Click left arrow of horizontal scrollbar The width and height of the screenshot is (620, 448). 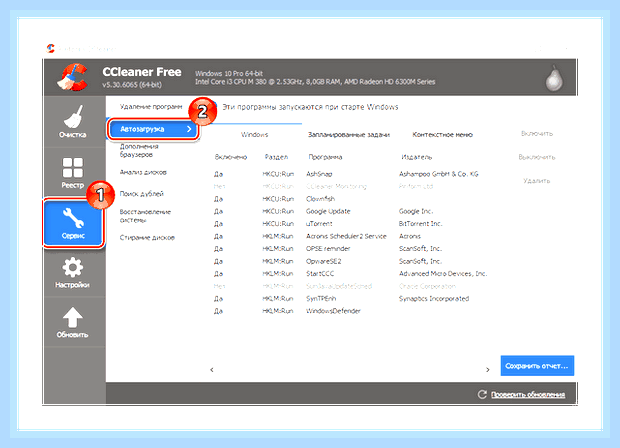(x=212, y=370)
